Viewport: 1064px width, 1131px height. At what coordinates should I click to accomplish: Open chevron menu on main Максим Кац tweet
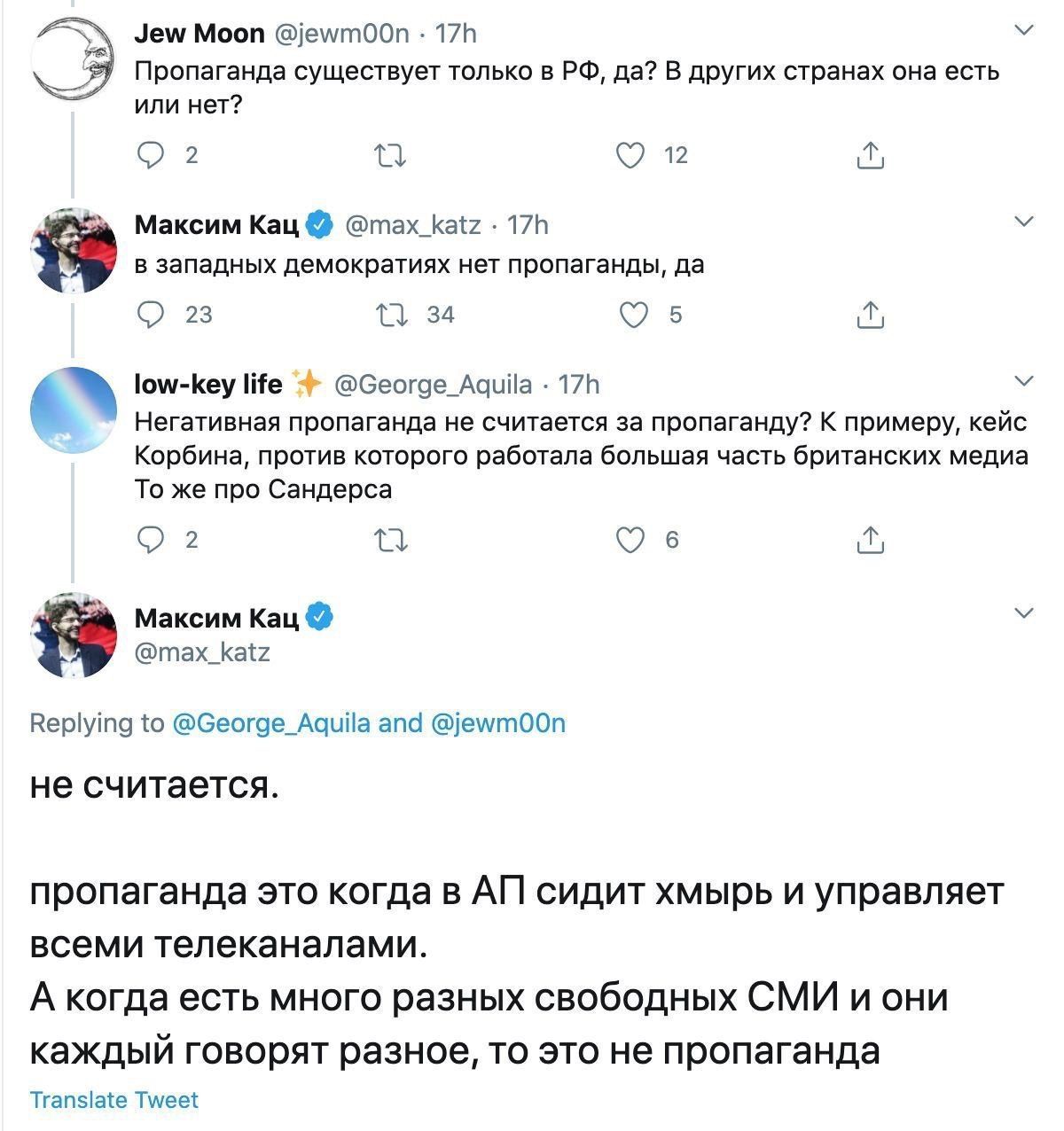pos(1024,613)
